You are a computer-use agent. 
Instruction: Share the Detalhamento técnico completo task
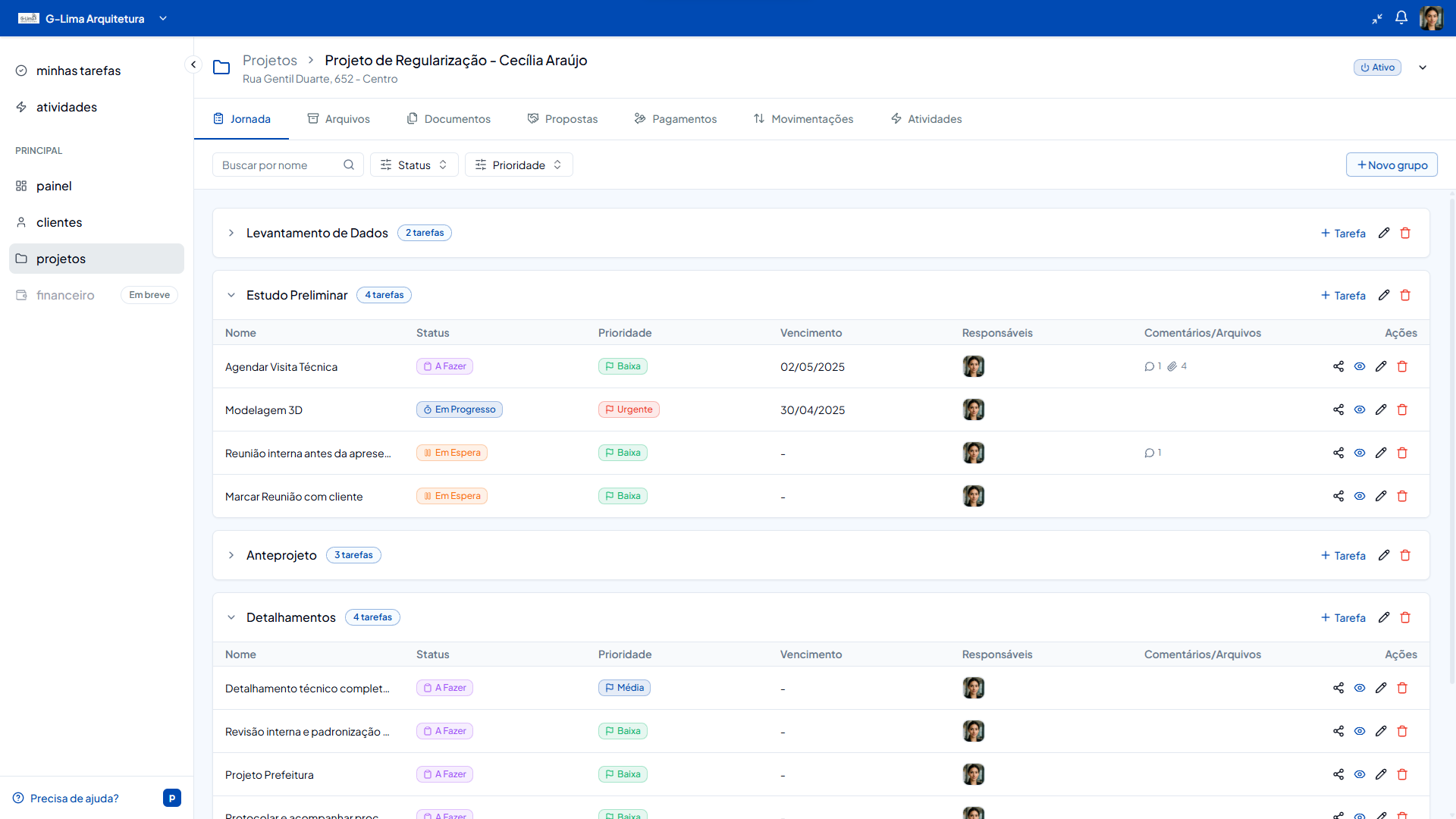1338,688
